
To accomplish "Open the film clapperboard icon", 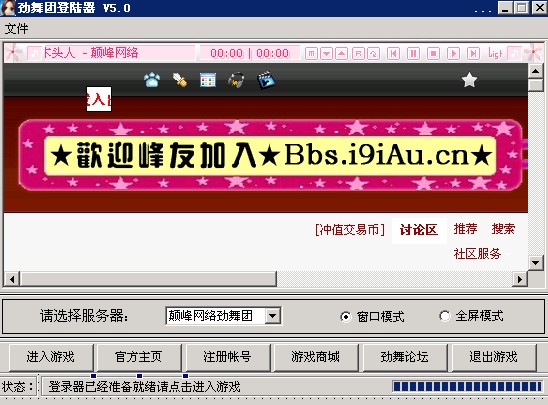I will [x=266, y=80].
